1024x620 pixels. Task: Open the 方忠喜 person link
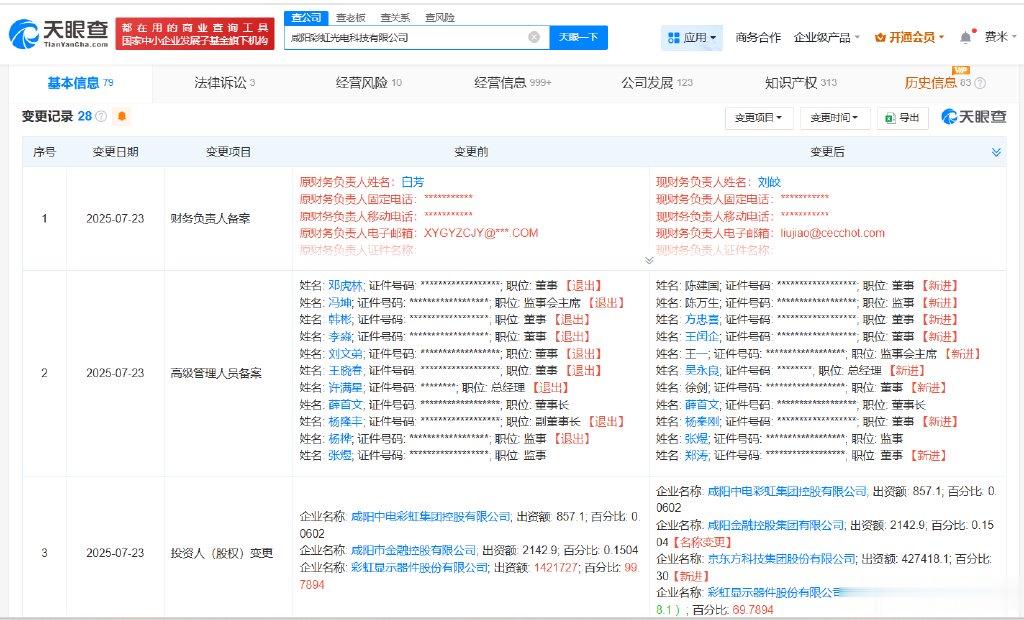701,319
